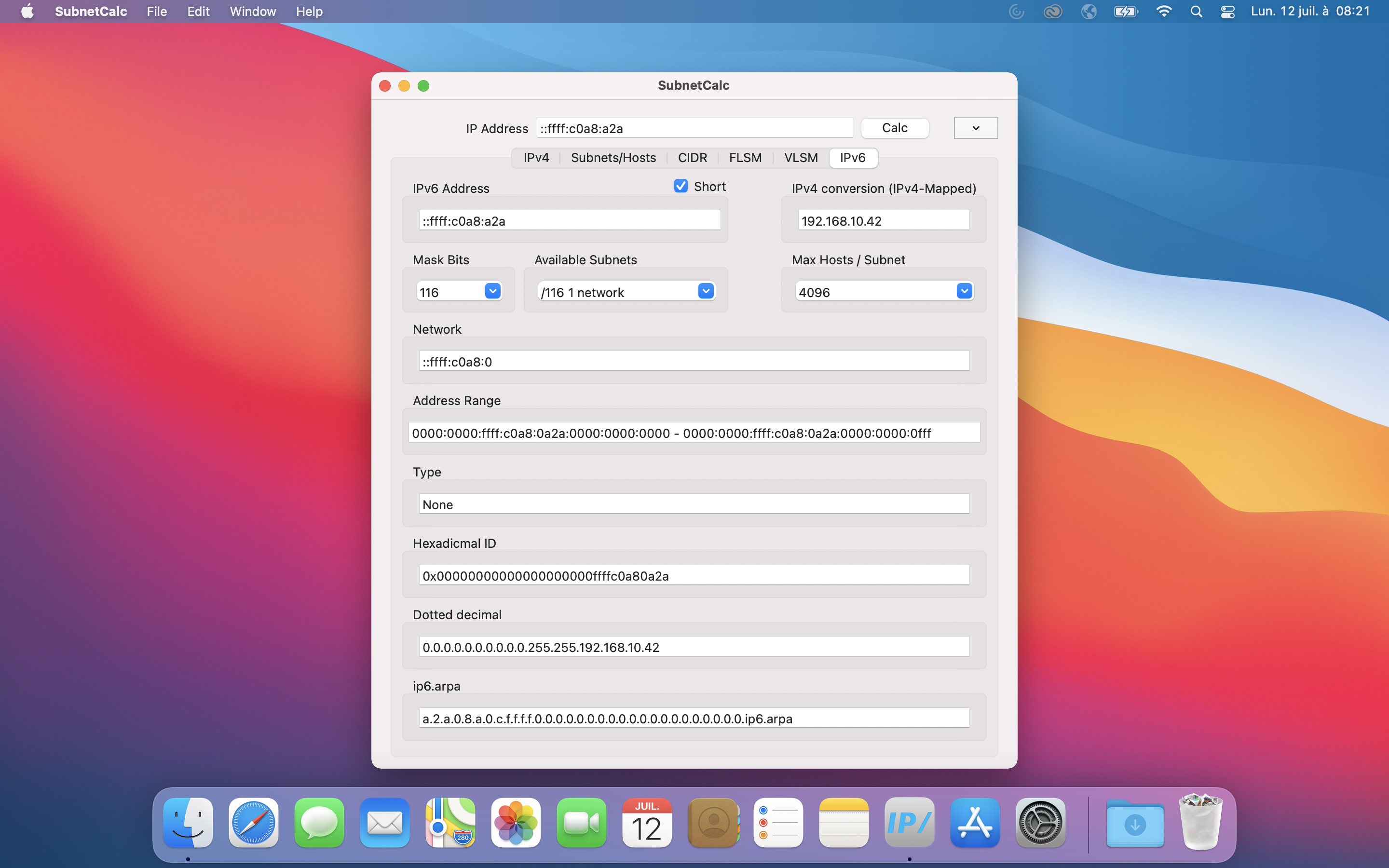Open Calendar showing July 12

[x=646, y=823]
